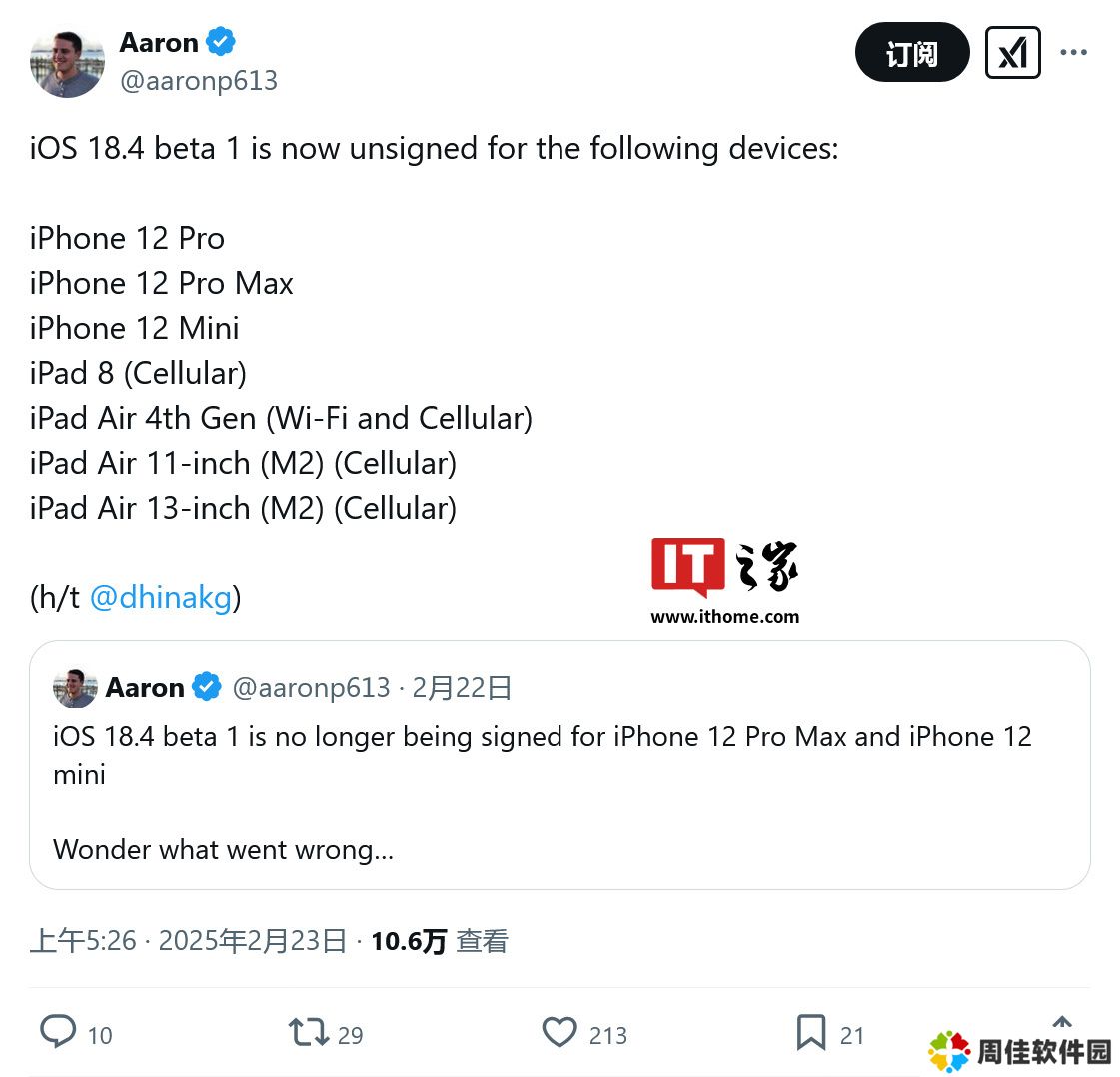Click the blue verified badge beside Aaron's name
This screenshot has height=1077, width=1120.
click(x=221, y=41)
